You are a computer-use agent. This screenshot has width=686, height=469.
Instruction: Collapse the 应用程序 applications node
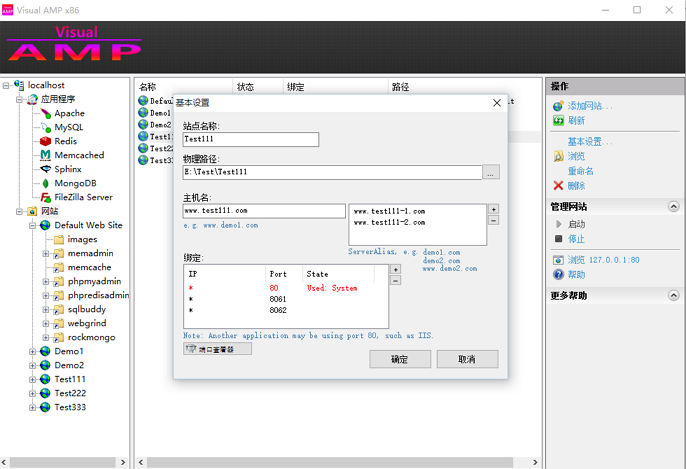coord(19,99)
